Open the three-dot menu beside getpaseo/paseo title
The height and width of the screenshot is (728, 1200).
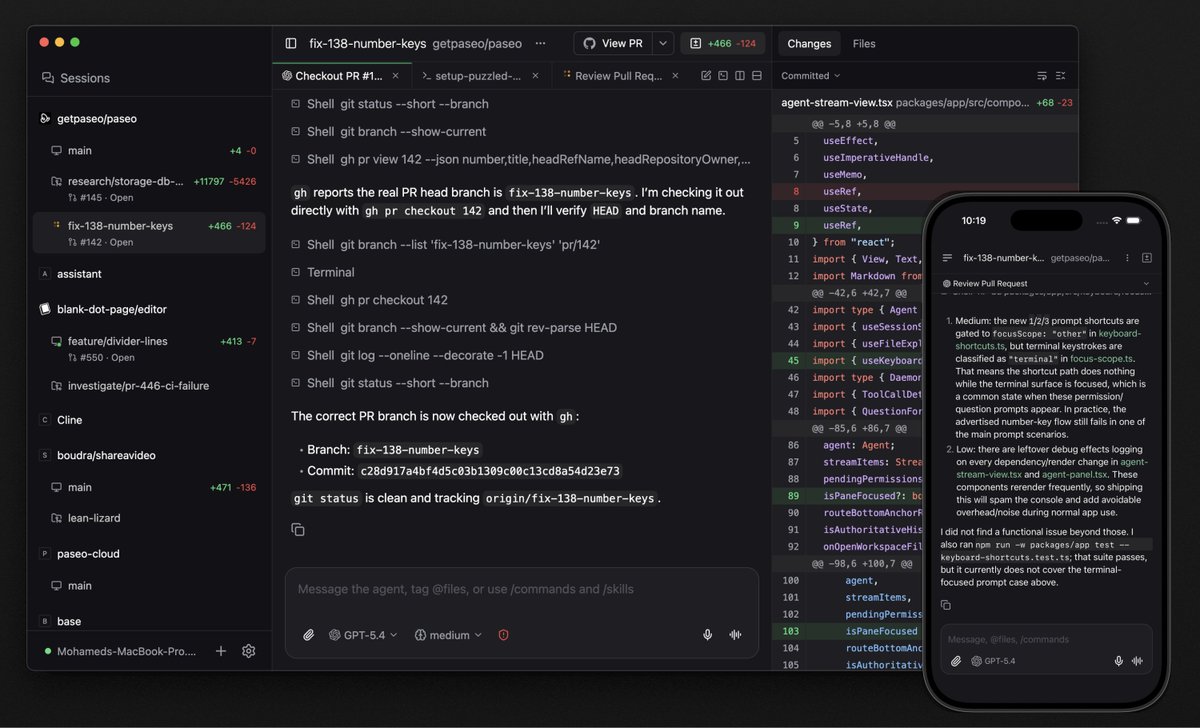coord(541,44)
